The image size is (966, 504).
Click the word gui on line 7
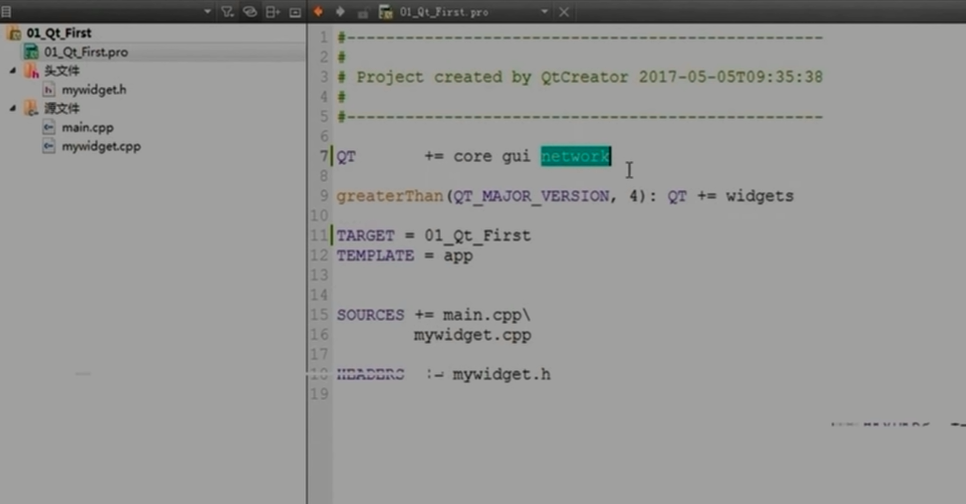(516, 156)
